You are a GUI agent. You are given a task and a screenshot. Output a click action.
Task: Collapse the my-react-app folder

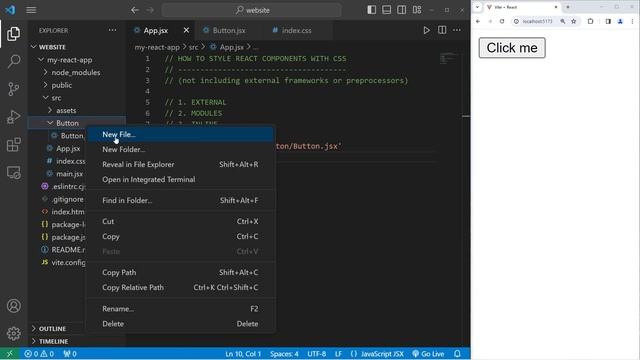(65, 60)
